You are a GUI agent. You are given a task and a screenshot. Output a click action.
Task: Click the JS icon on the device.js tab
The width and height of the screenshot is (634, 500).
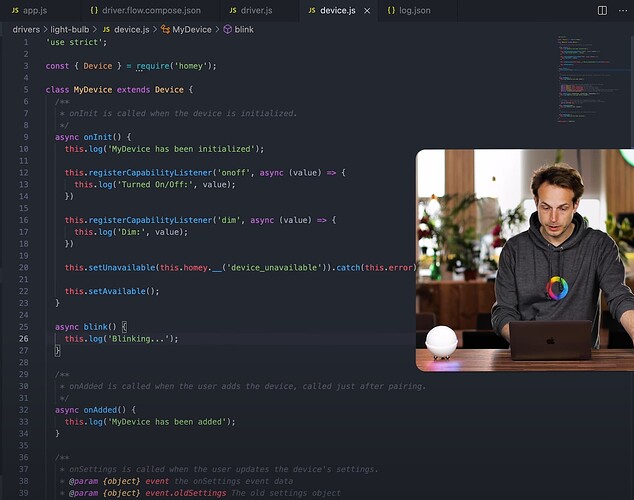pos(312,11)
